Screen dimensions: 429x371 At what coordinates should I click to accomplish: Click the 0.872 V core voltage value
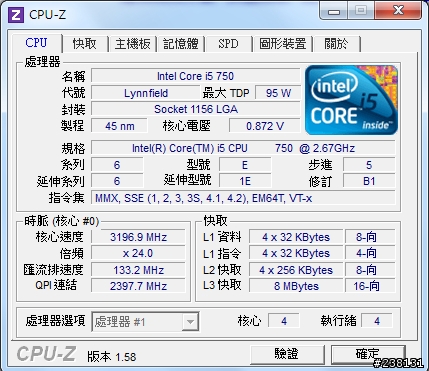pos(265,126)
